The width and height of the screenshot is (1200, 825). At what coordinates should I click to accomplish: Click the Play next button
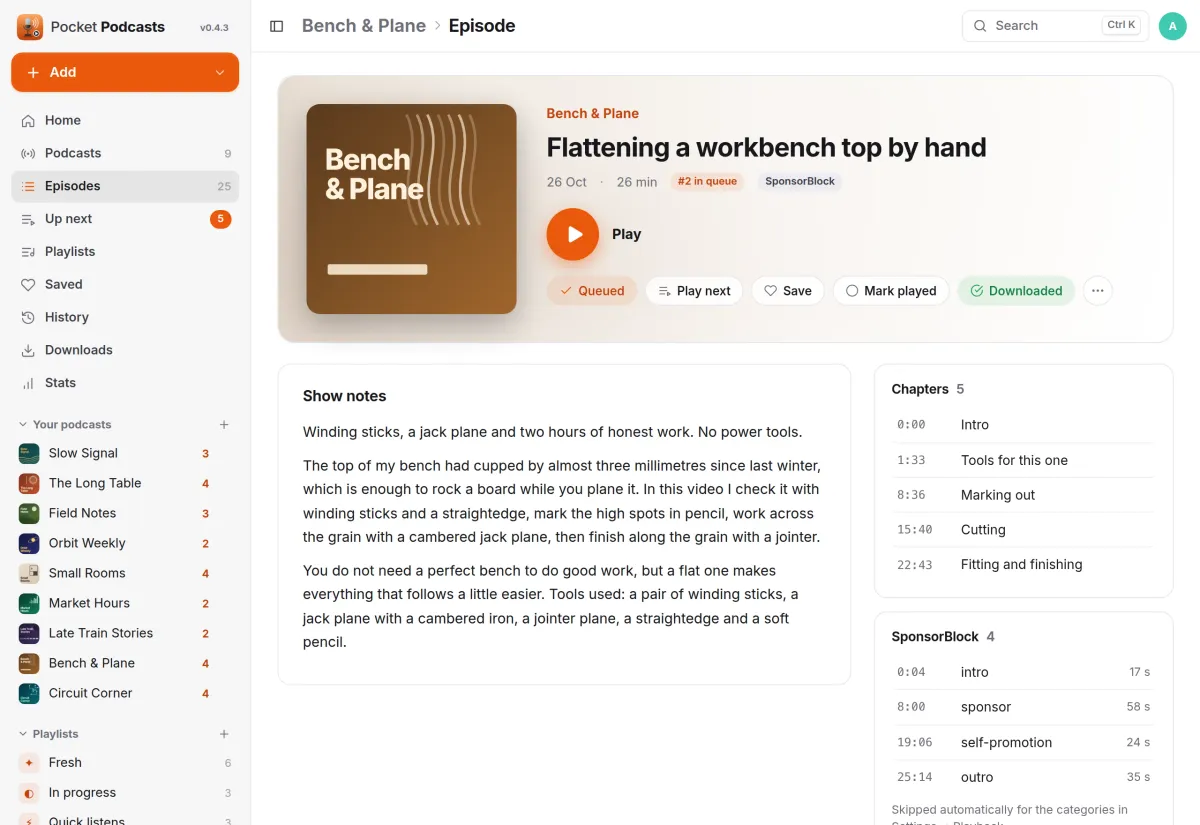[x=694, y=291]
